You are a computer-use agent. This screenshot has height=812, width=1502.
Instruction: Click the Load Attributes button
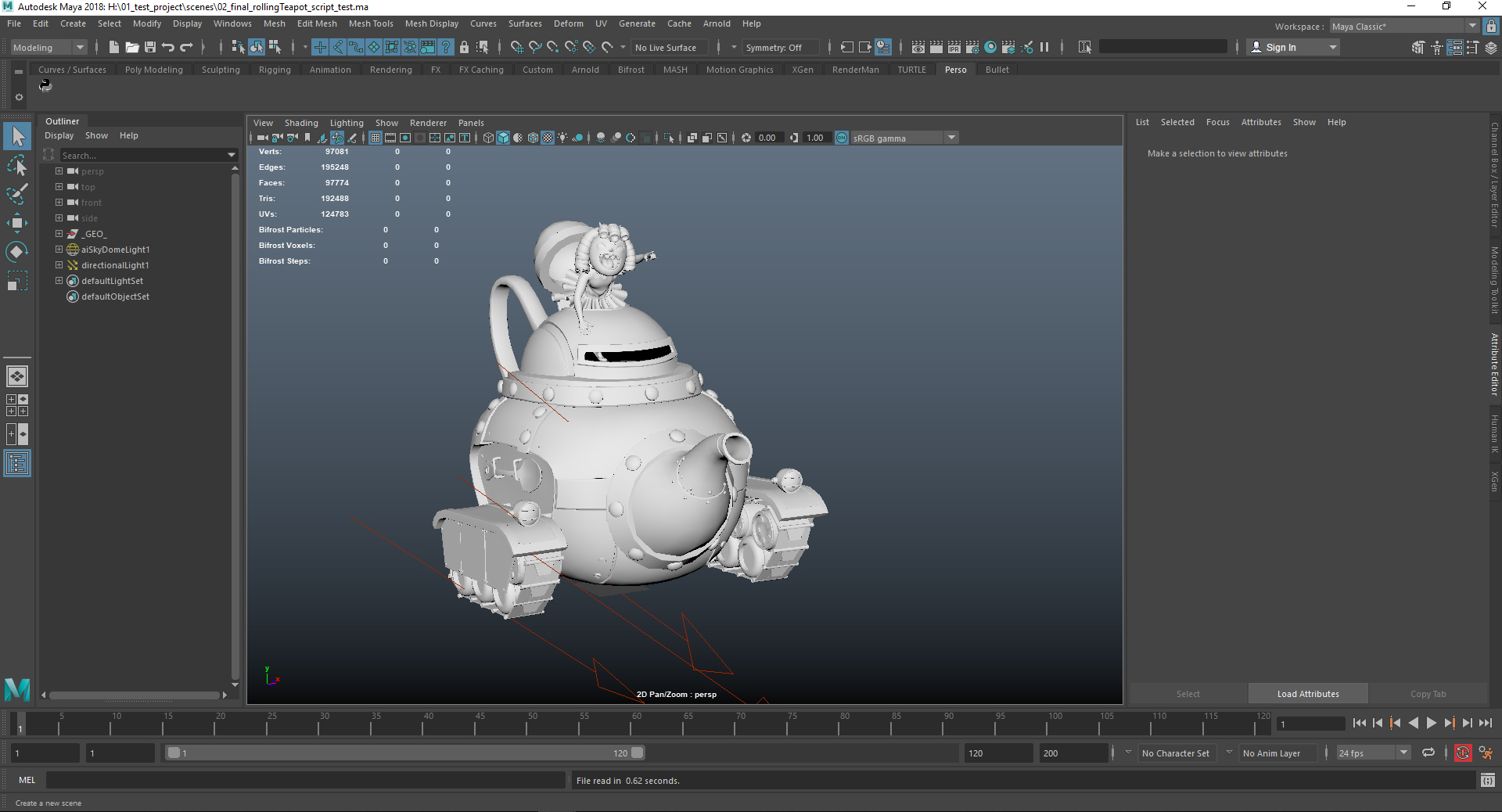pyautogui.click(x=1307, y=694)
